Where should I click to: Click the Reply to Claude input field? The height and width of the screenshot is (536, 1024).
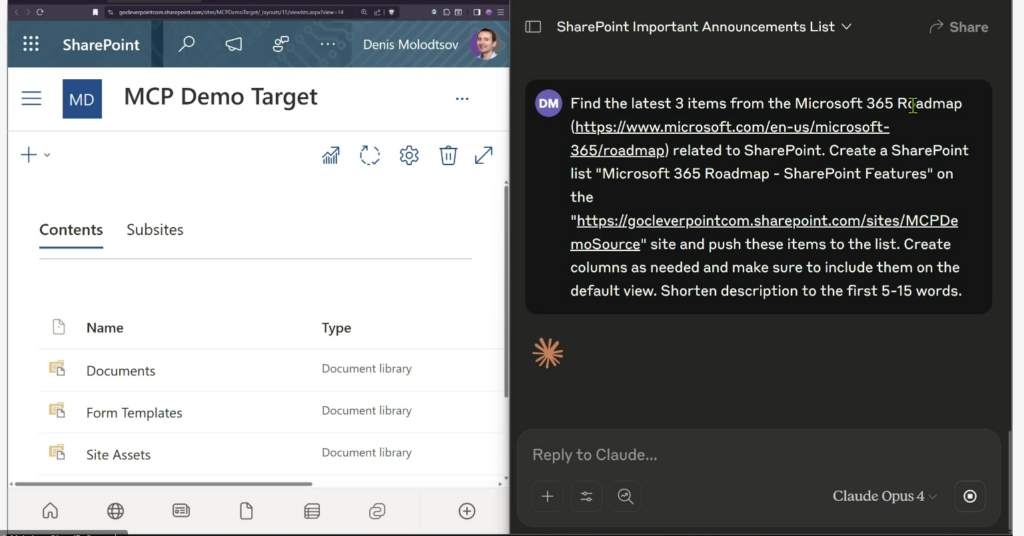click(759, 455)
